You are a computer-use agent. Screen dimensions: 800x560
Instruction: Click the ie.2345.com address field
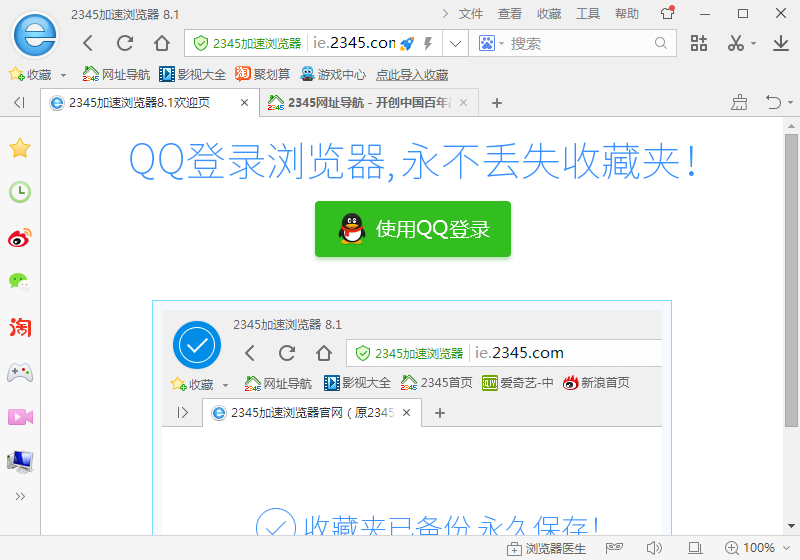point(355,43)
